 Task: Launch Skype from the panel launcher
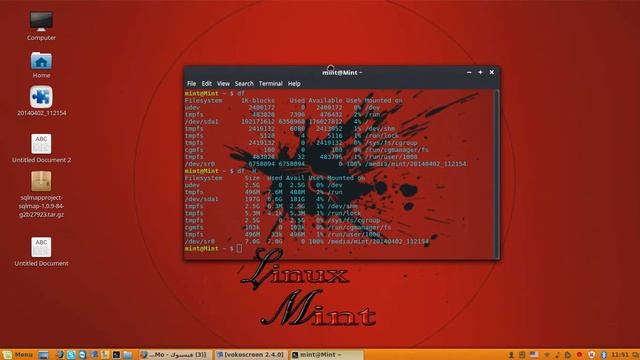pyautogui.click(x=71, y=355)
